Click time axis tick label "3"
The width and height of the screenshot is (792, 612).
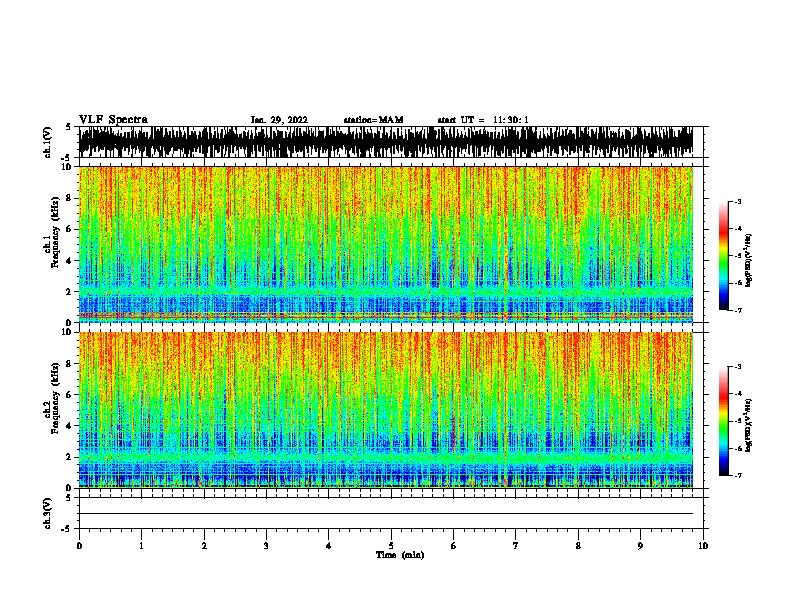[x=266, y=546]
